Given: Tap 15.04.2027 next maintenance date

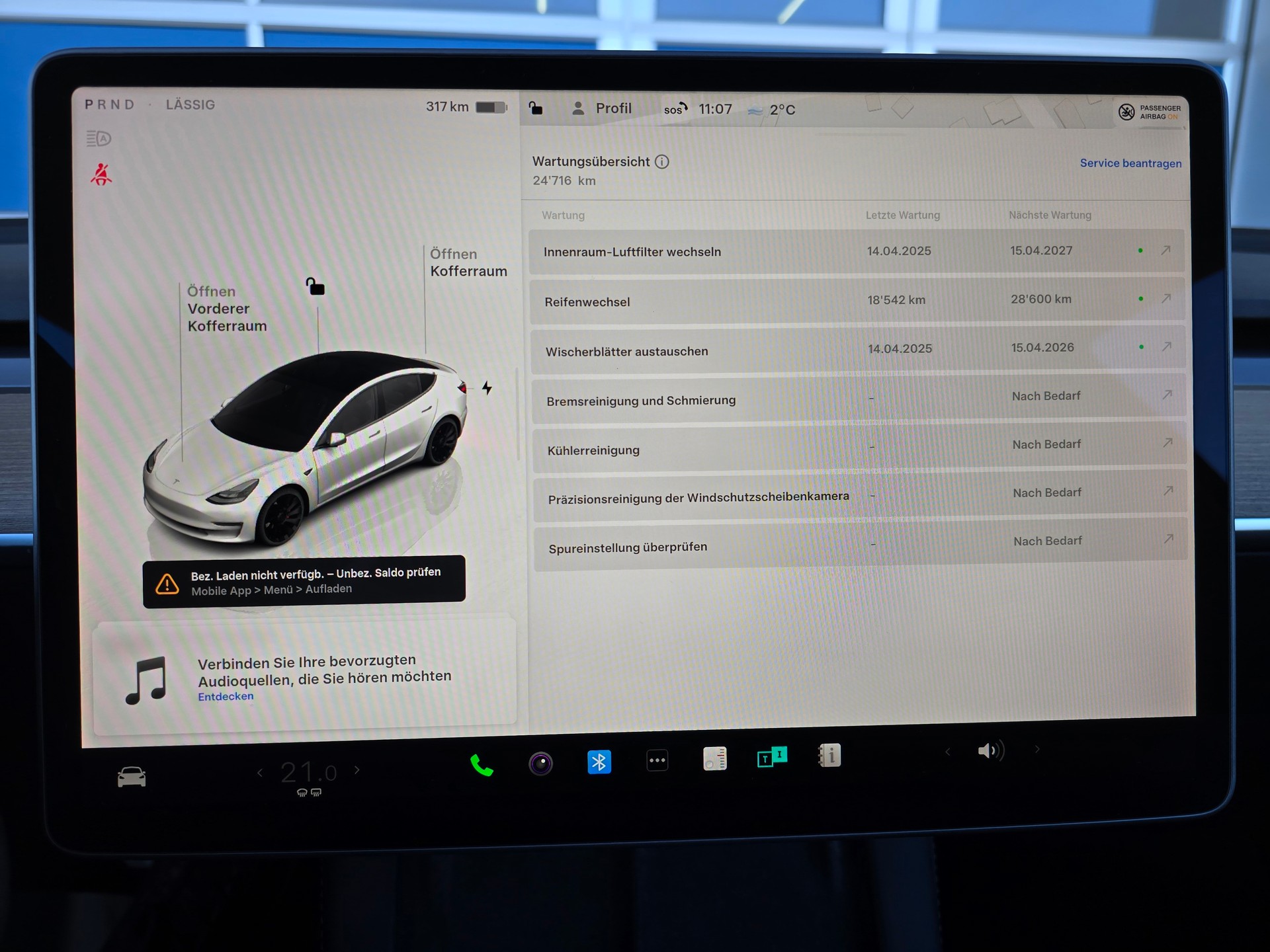Looking at the screenshot, I should 1041,251.
